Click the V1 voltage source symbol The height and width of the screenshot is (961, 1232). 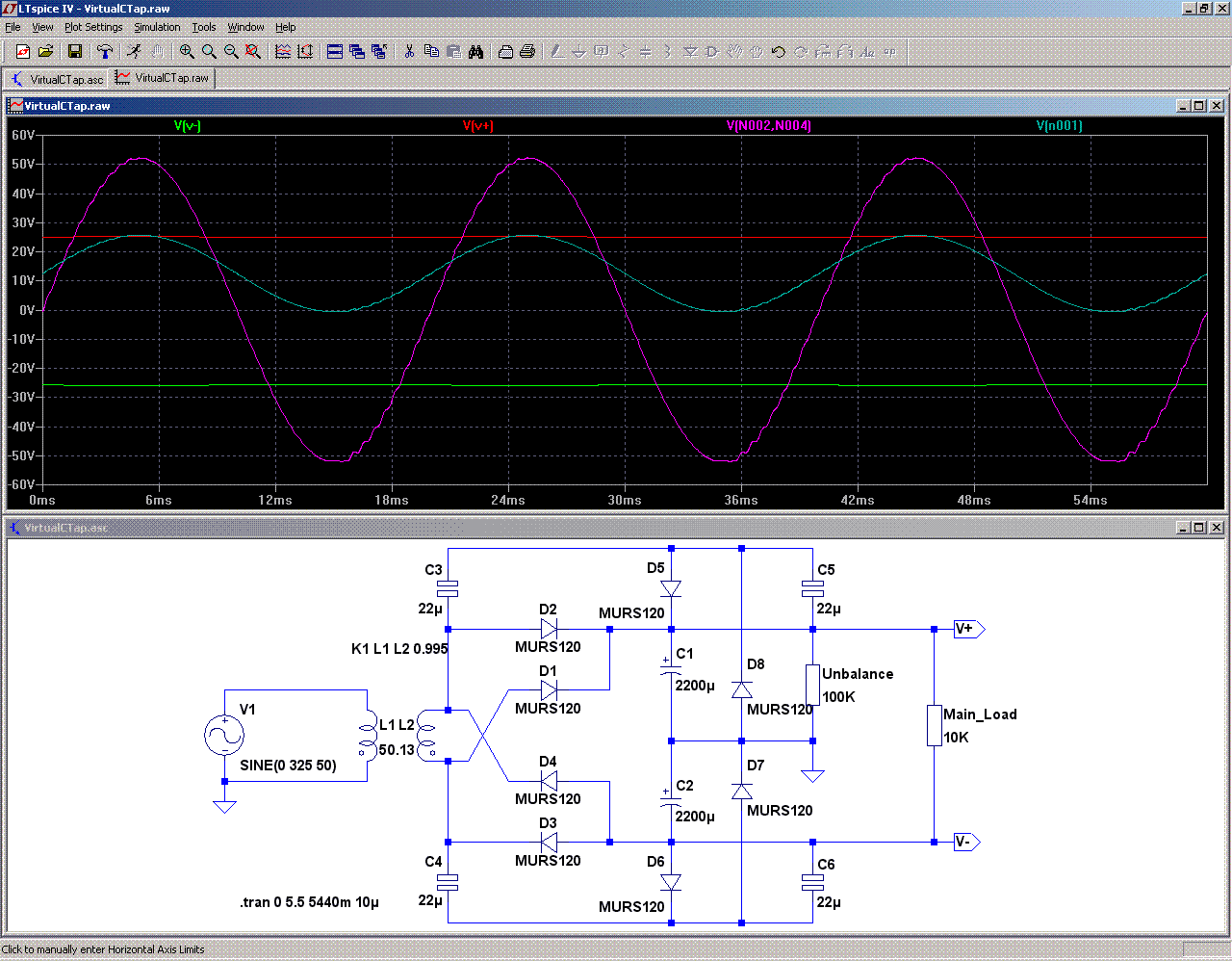[x=225, y=736]
